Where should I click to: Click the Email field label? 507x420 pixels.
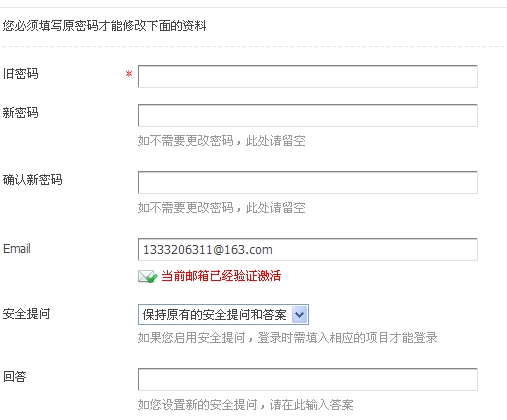coord(17,249)
